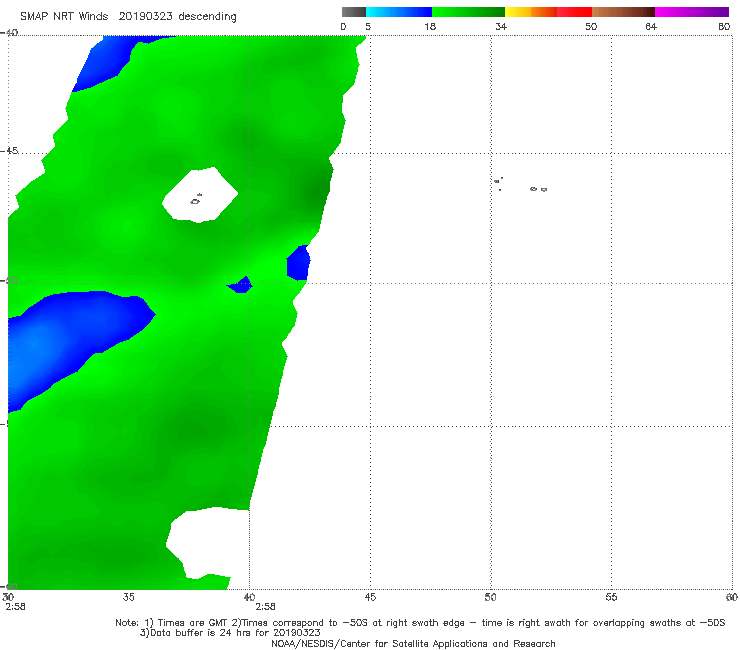The image size is (740, 650).
Task: Click the island outline inside the white gap
Action: point(196,200)
